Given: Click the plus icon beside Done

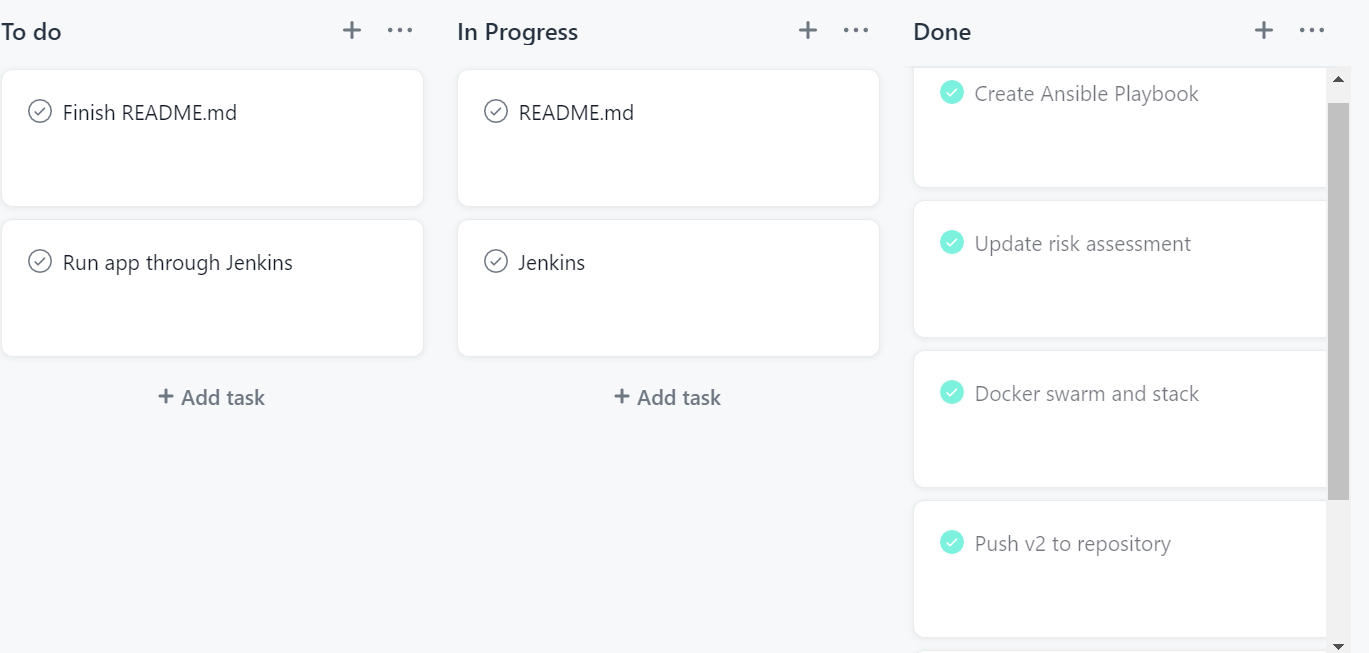Looking at the screenshot, I should pyautogui.click(x=1264, y=31).
